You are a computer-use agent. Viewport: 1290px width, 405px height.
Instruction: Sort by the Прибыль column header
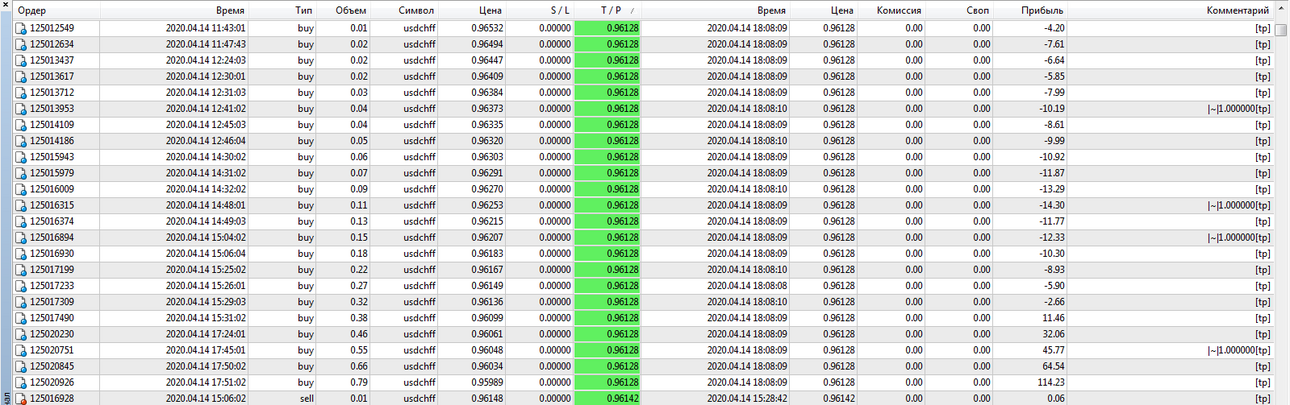(x=1030, y=9)
